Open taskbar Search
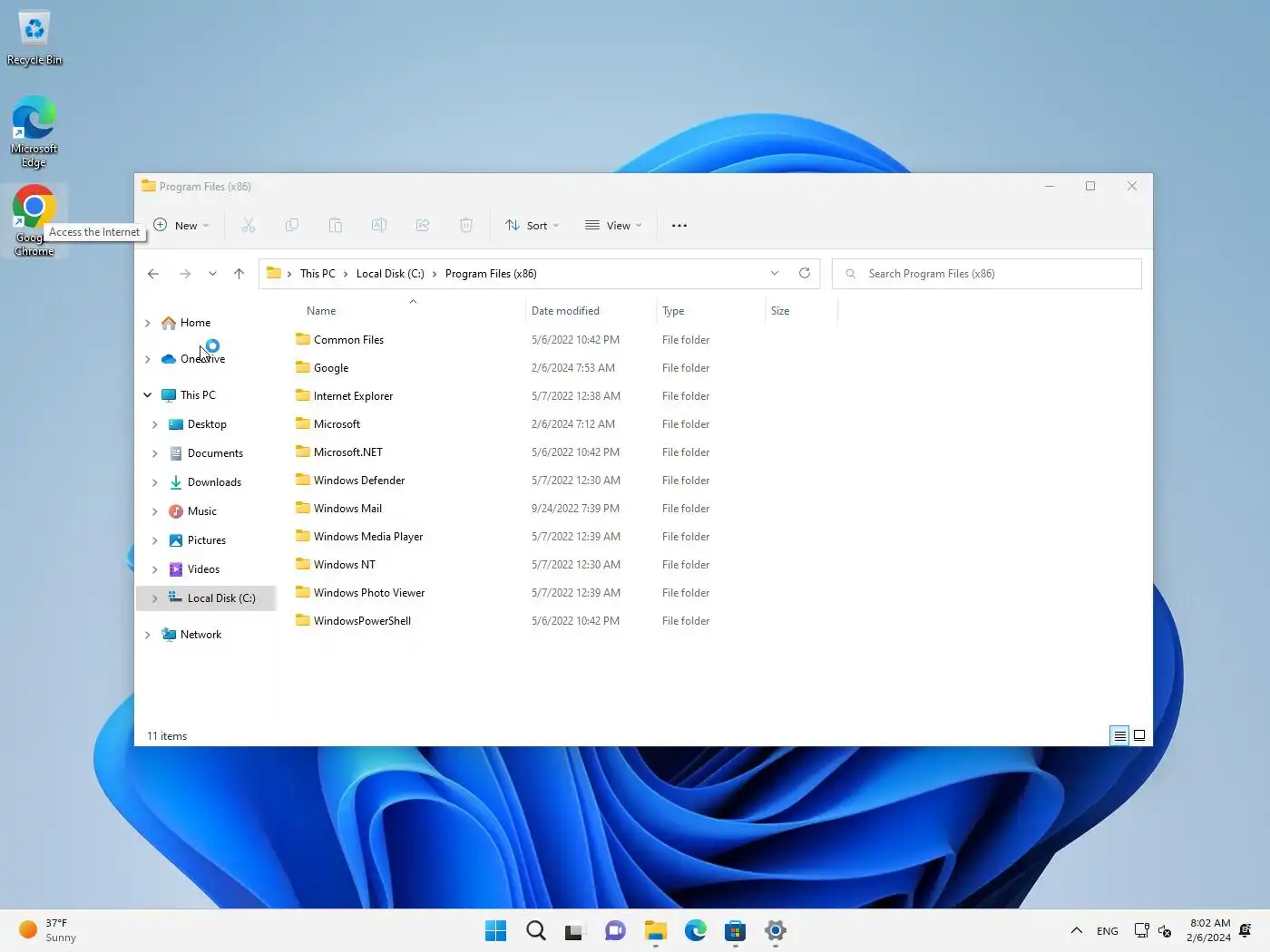The image size is (1270, 952). 536,930
